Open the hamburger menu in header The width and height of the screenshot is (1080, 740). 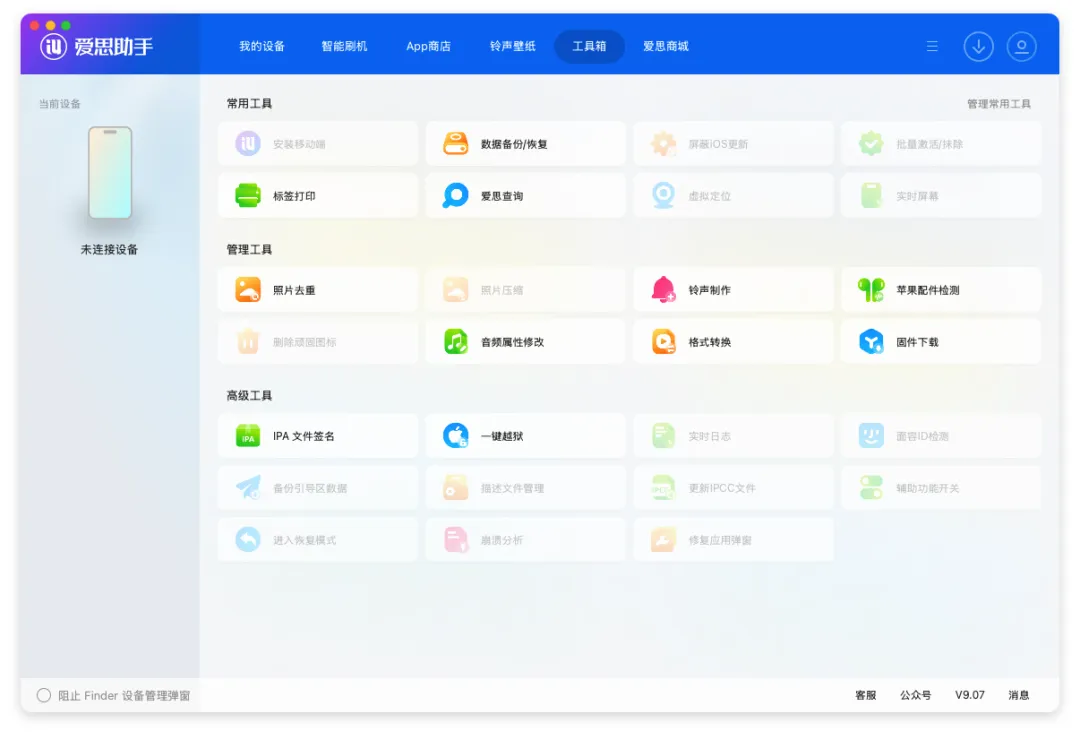(932, 46)
